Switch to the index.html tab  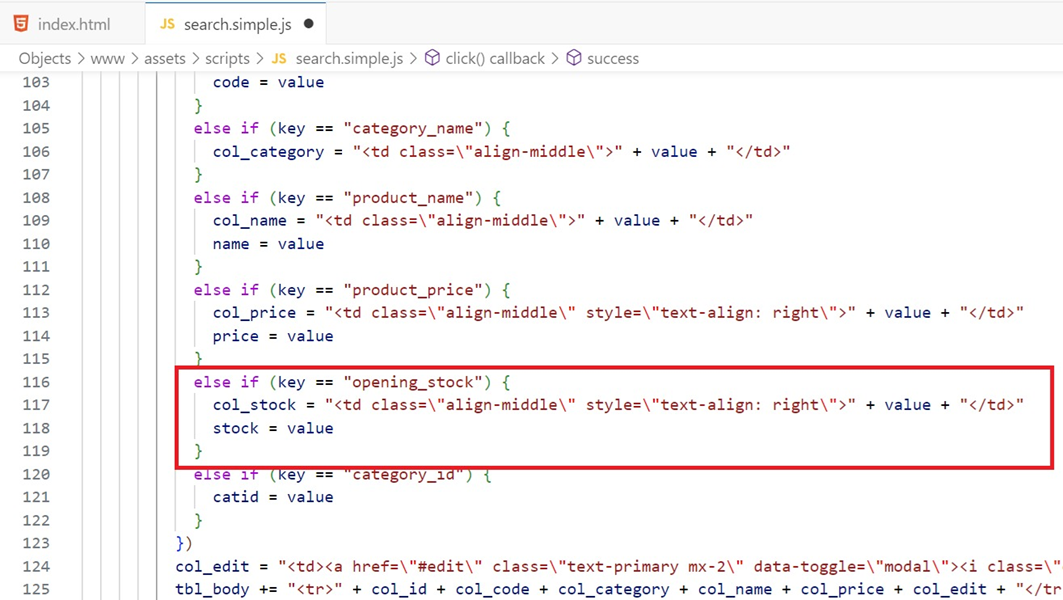pyautogui.click(x=73, y=24)
